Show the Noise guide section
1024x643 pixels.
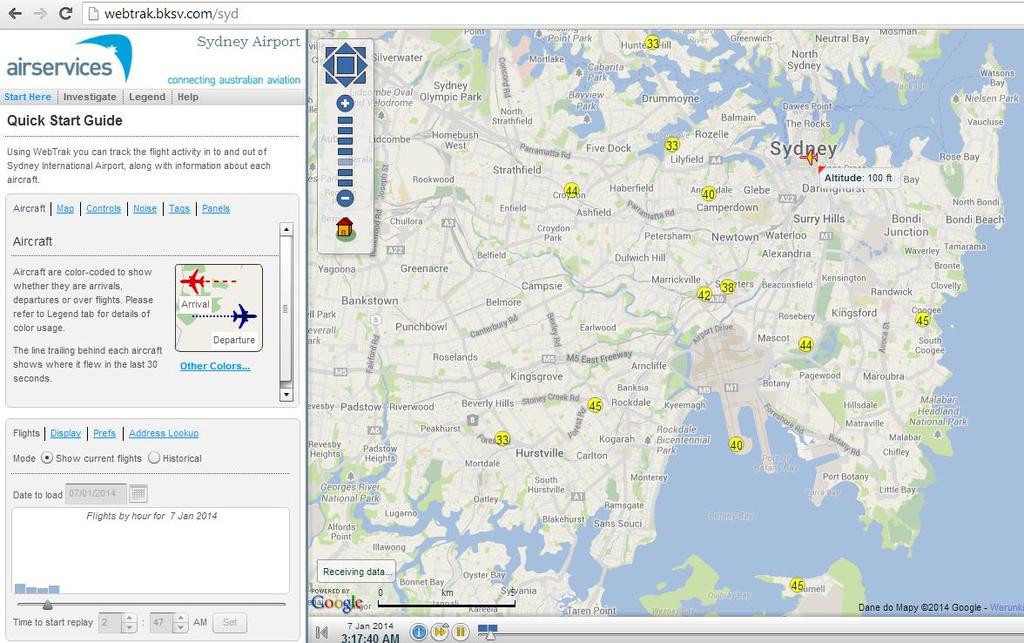[x=145, y=209]
